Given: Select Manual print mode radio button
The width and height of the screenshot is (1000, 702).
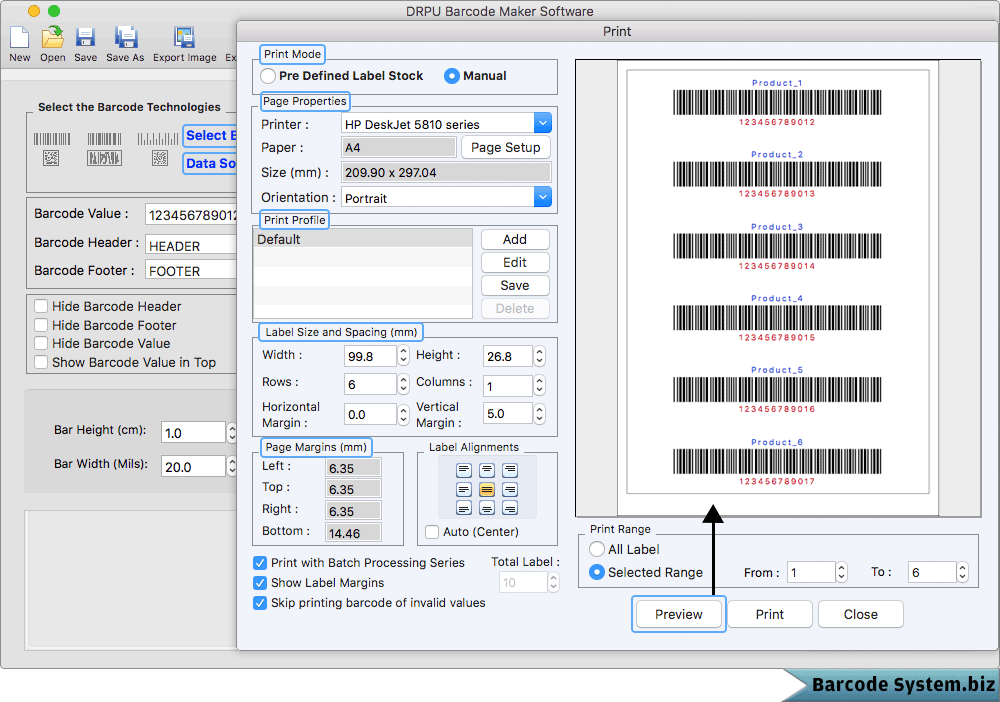Looking at the screenshot, I should click(452, 76).
